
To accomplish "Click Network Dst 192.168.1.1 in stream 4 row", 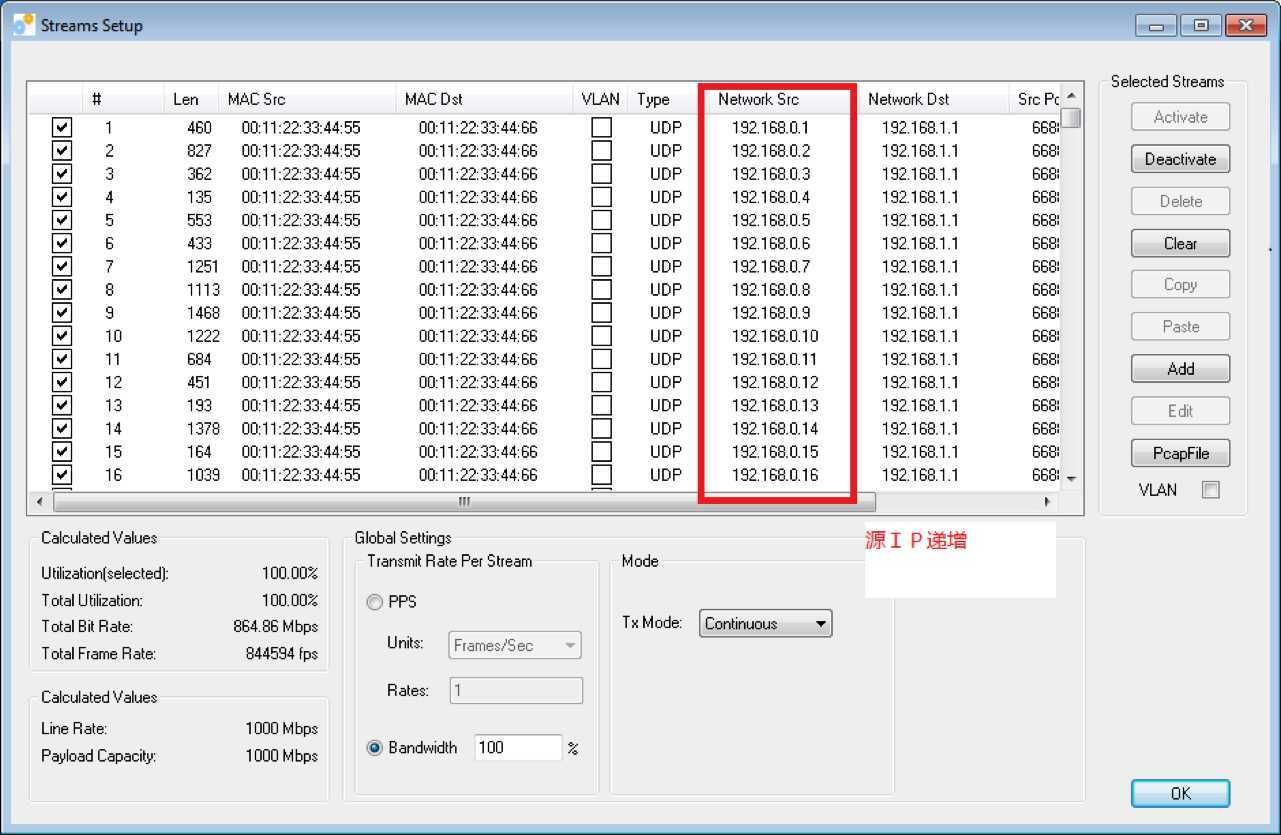I will pyautogui.click(x=919, y=197).
